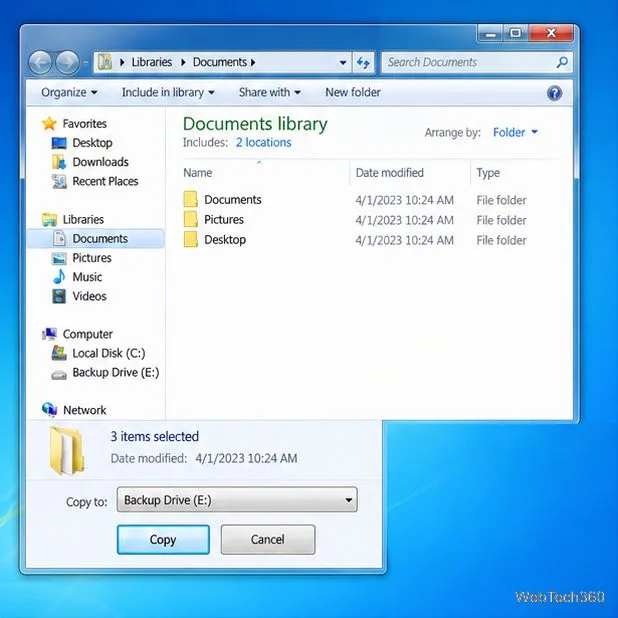This screenshot has height=618, width=618.
Task: Click the Forward navigation arrow button
Action: pyautogui.click(x=67, y=62)
